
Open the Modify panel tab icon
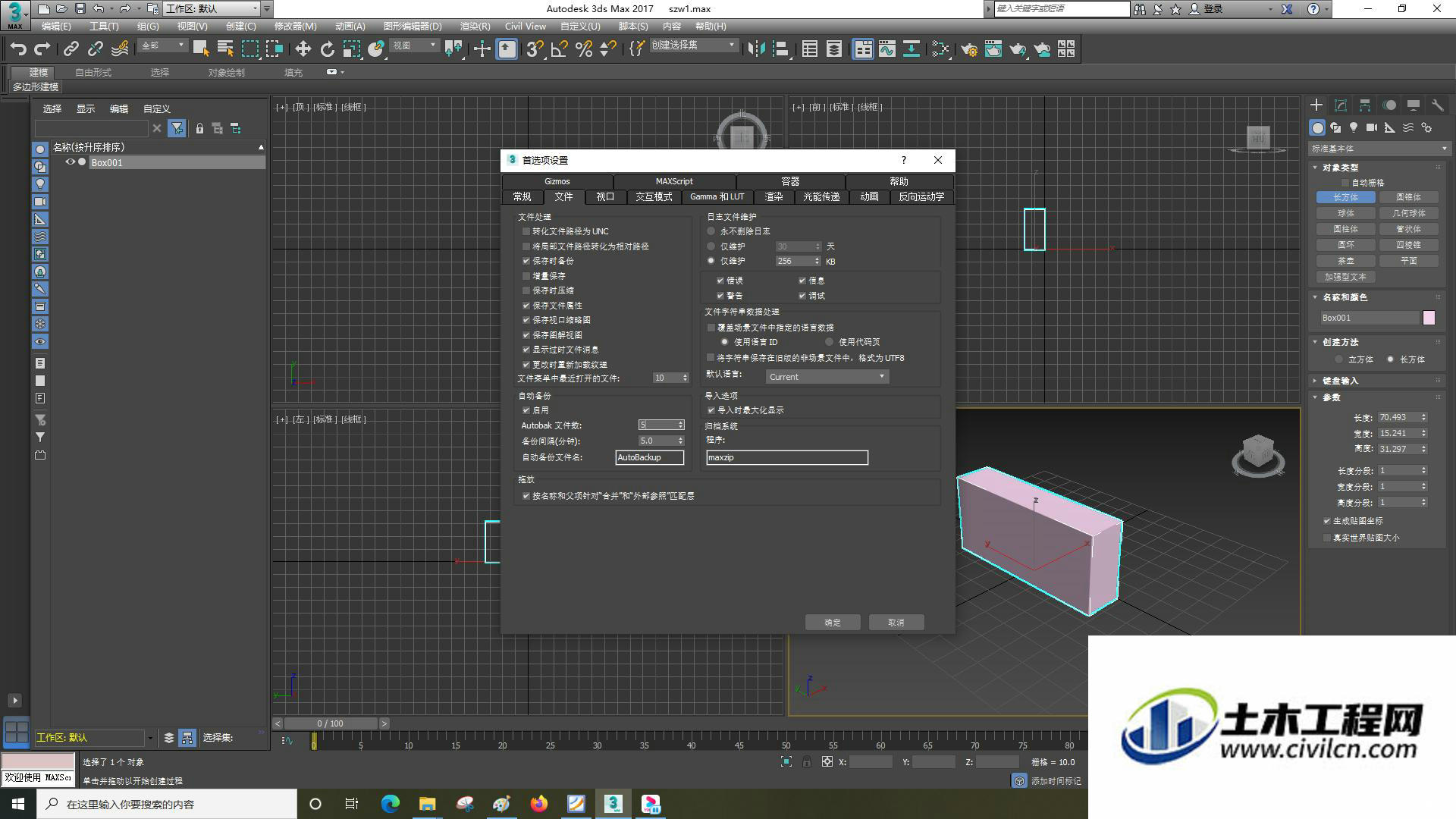[1341, 105]
